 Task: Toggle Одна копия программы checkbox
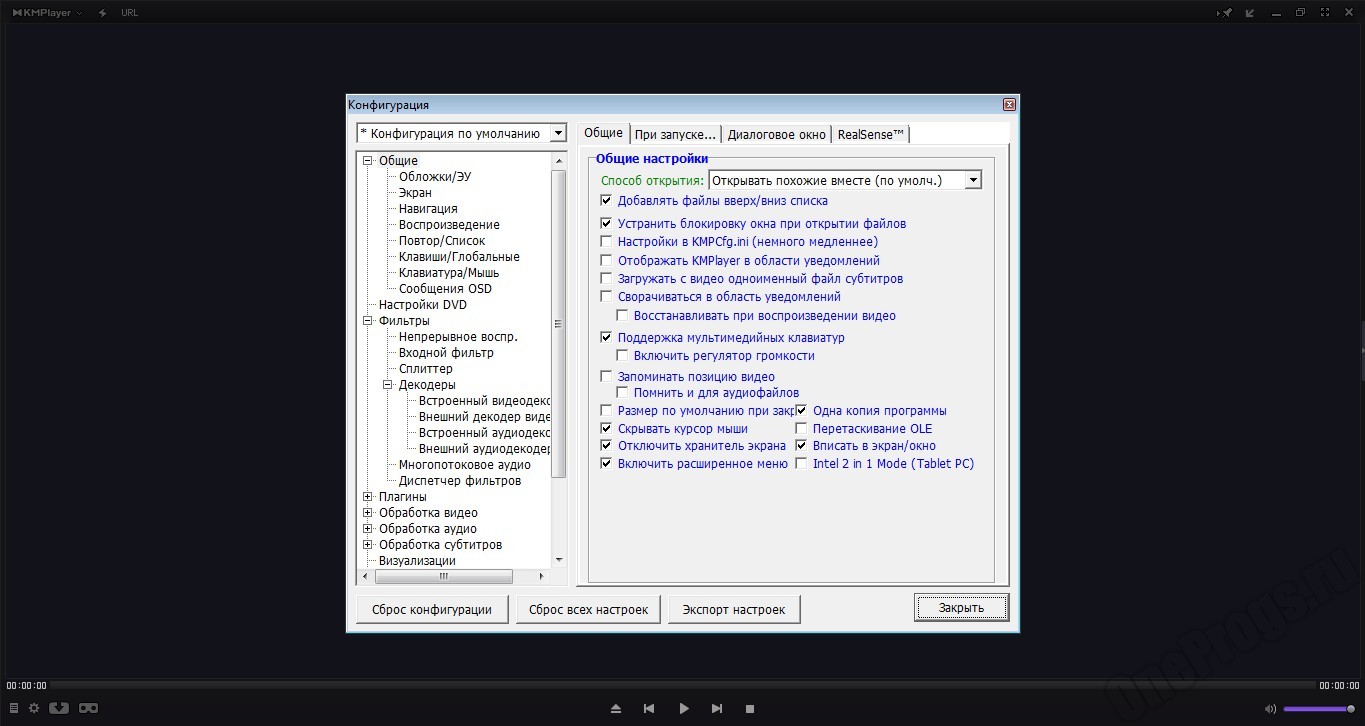(x=801, y=411)
